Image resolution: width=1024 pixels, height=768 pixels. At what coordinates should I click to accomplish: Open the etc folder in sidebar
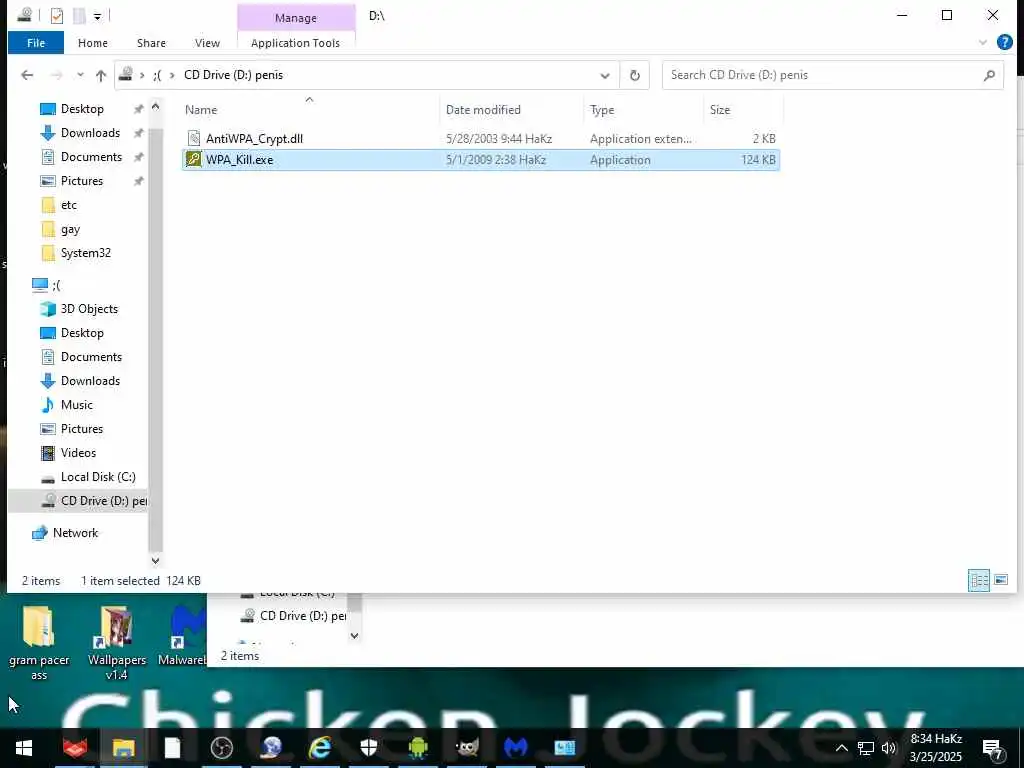pyautogui.click(x=69, y=205)
